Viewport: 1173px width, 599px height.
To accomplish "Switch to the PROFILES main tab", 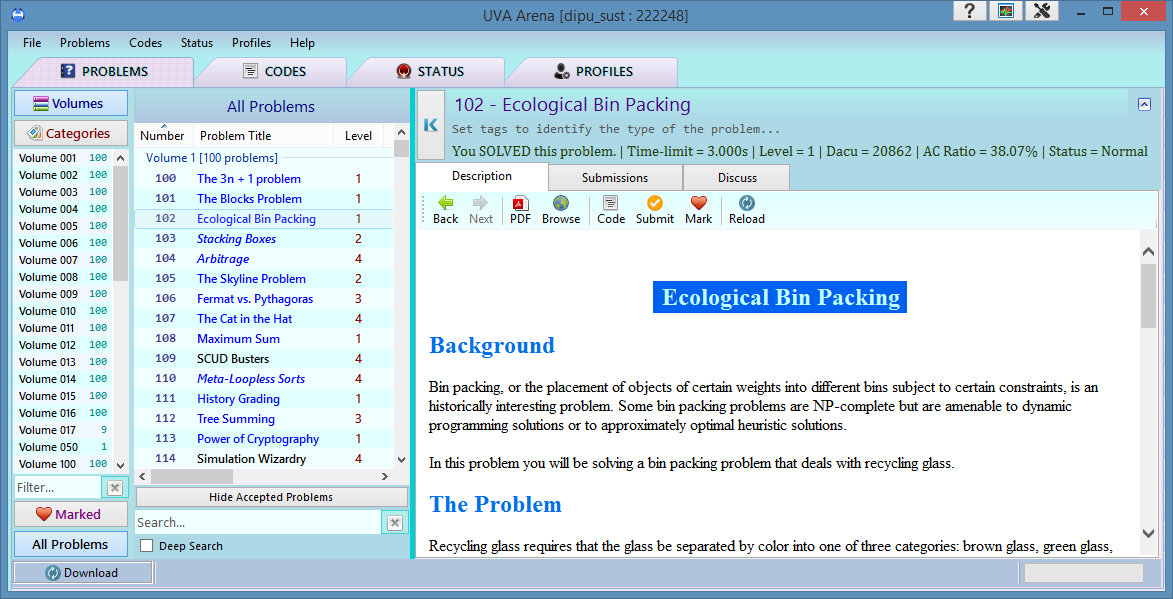I will tap(592, 72).
